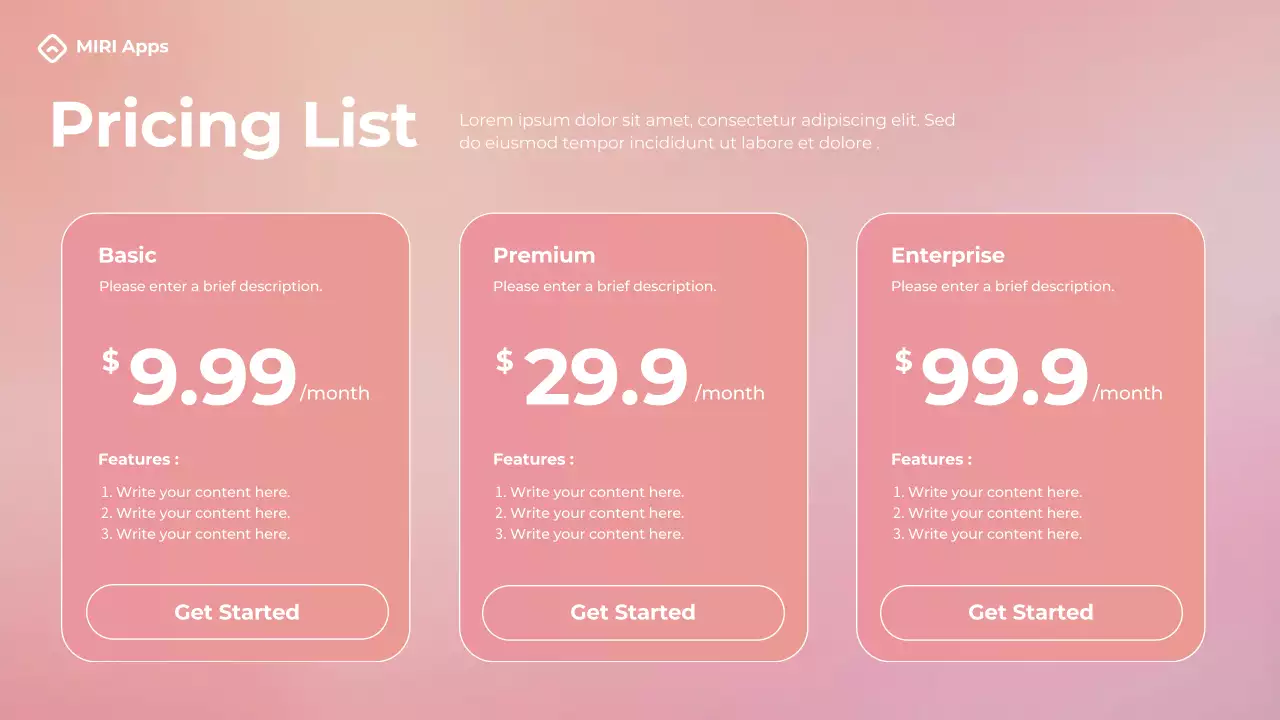The image size is (1280, 720).
Task: Click the MIRI Apps brand name
Action: click(x=122, y=47)
